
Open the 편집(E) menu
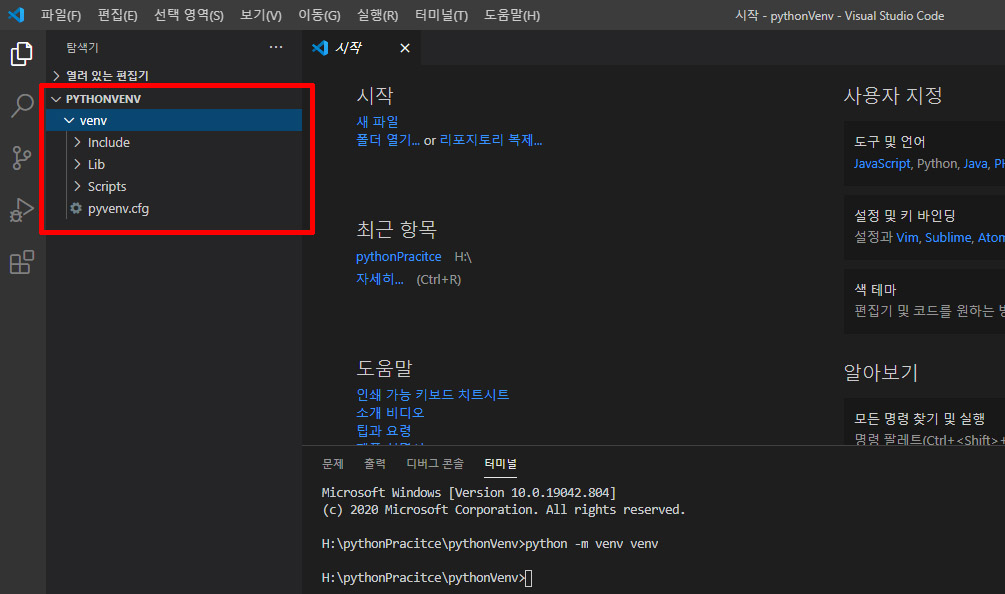coord(117,15)
